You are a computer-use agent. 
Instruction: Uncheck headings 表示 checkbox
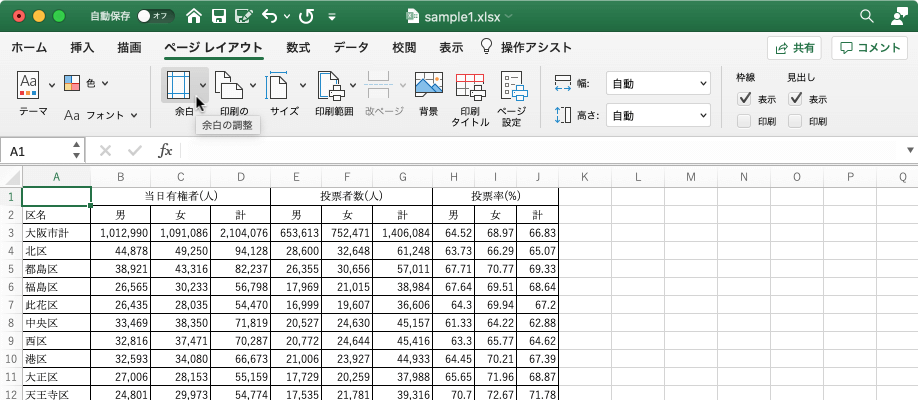coord(794,99)
